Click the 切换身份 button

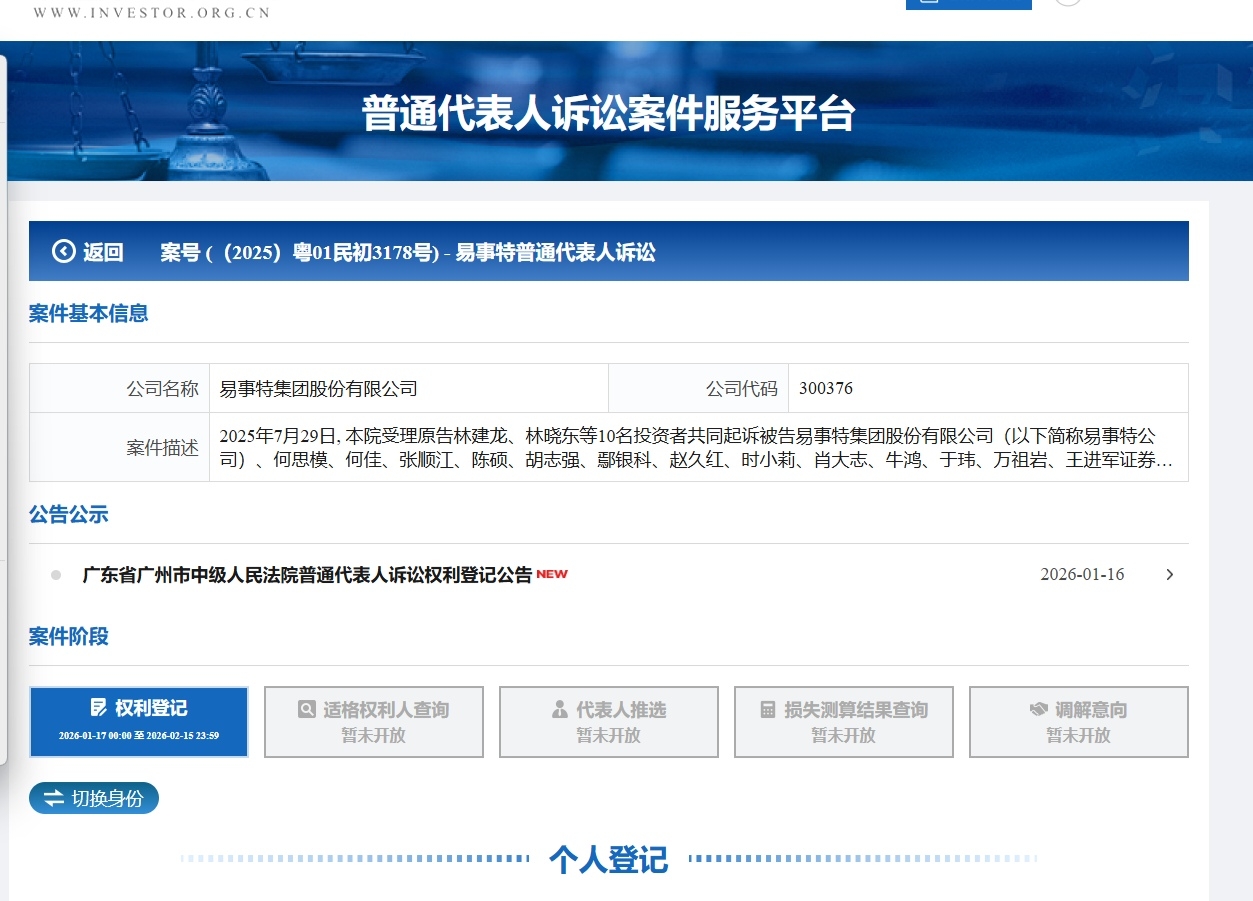coord(94,798)
